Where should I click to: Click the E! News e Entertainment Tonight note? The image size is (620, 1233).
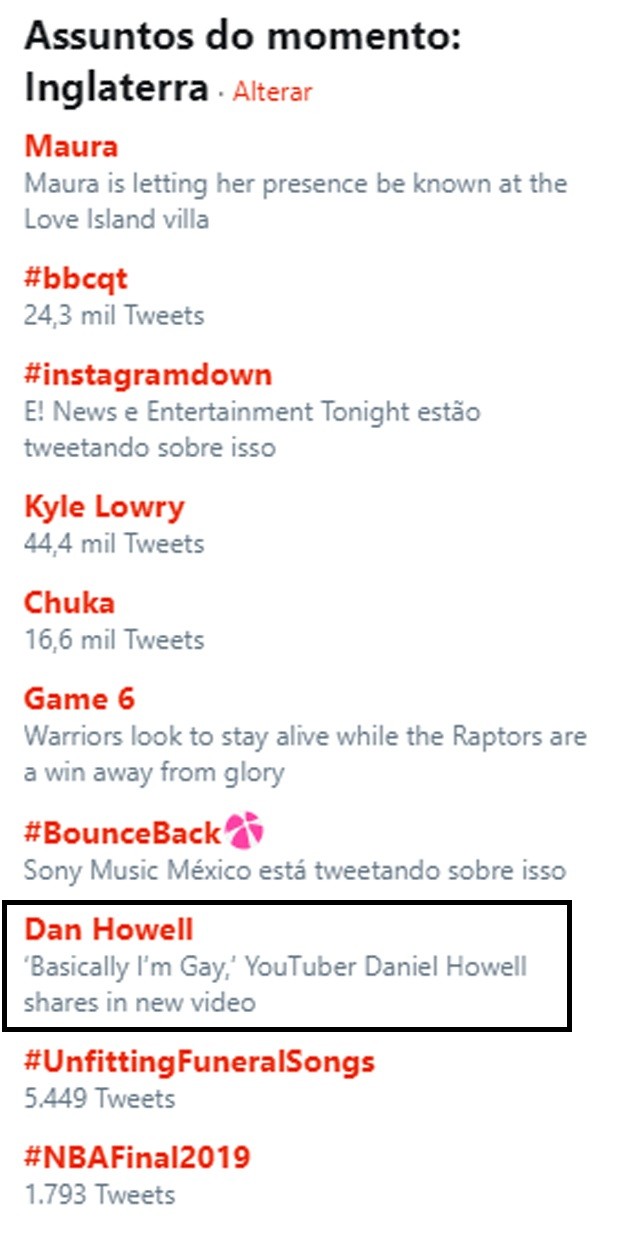(253, 429)
